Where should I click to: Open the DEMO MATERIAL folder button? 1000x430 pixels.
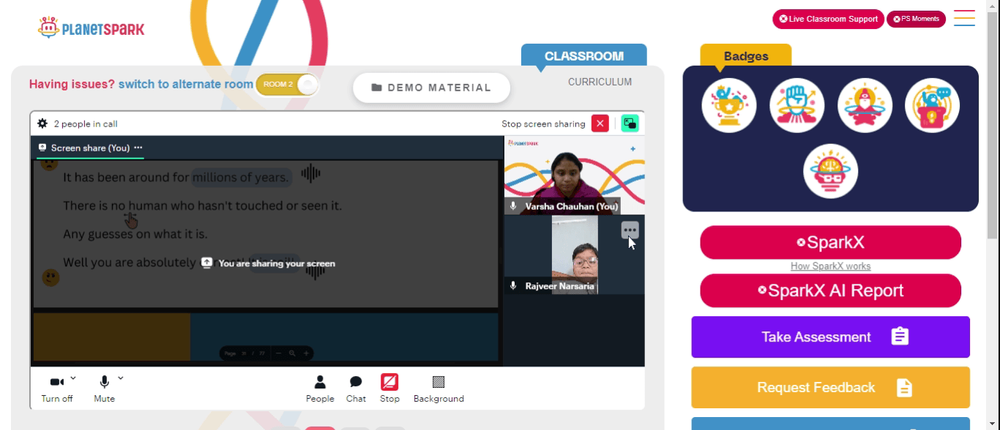(x=432, y=88)
